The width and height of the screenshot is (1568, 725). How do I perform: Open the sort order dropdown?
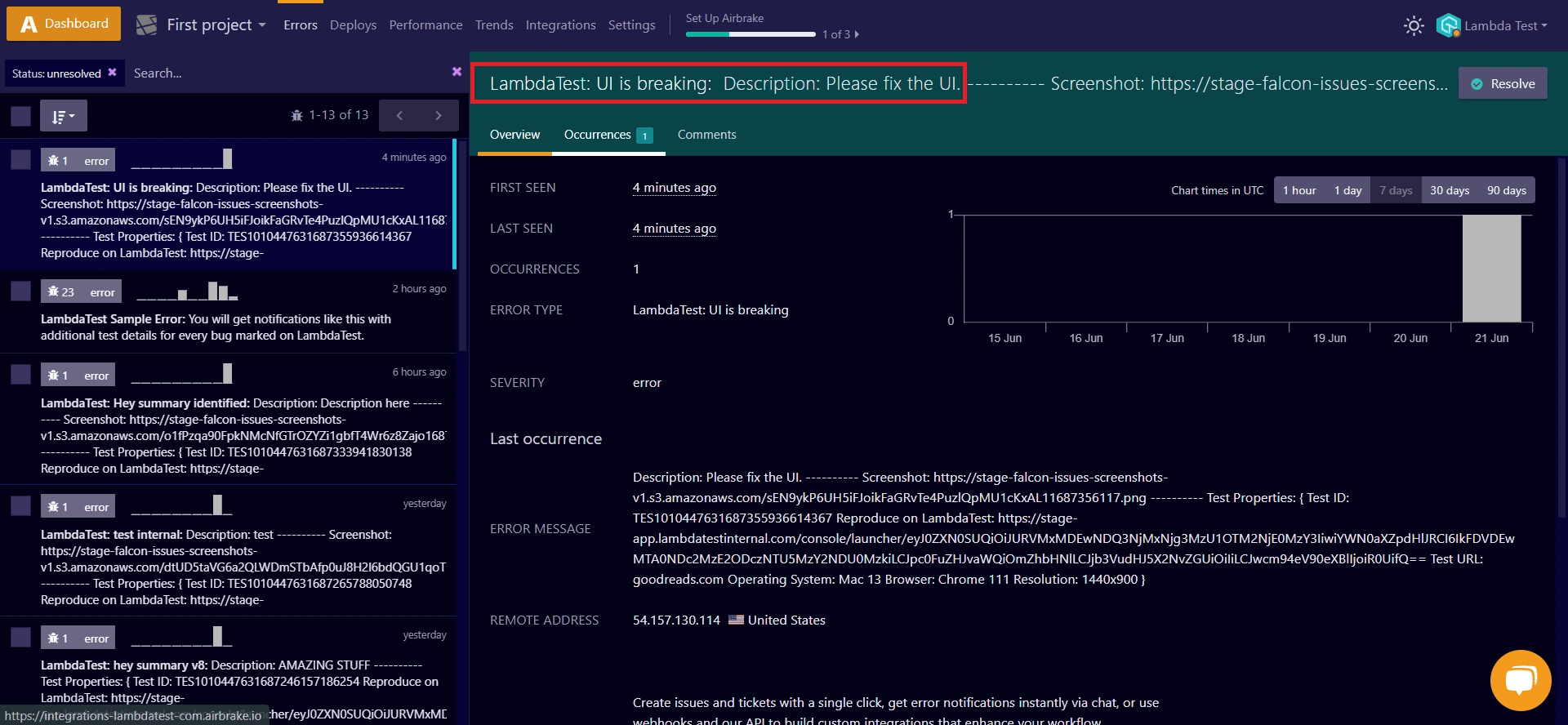point(63,116)
